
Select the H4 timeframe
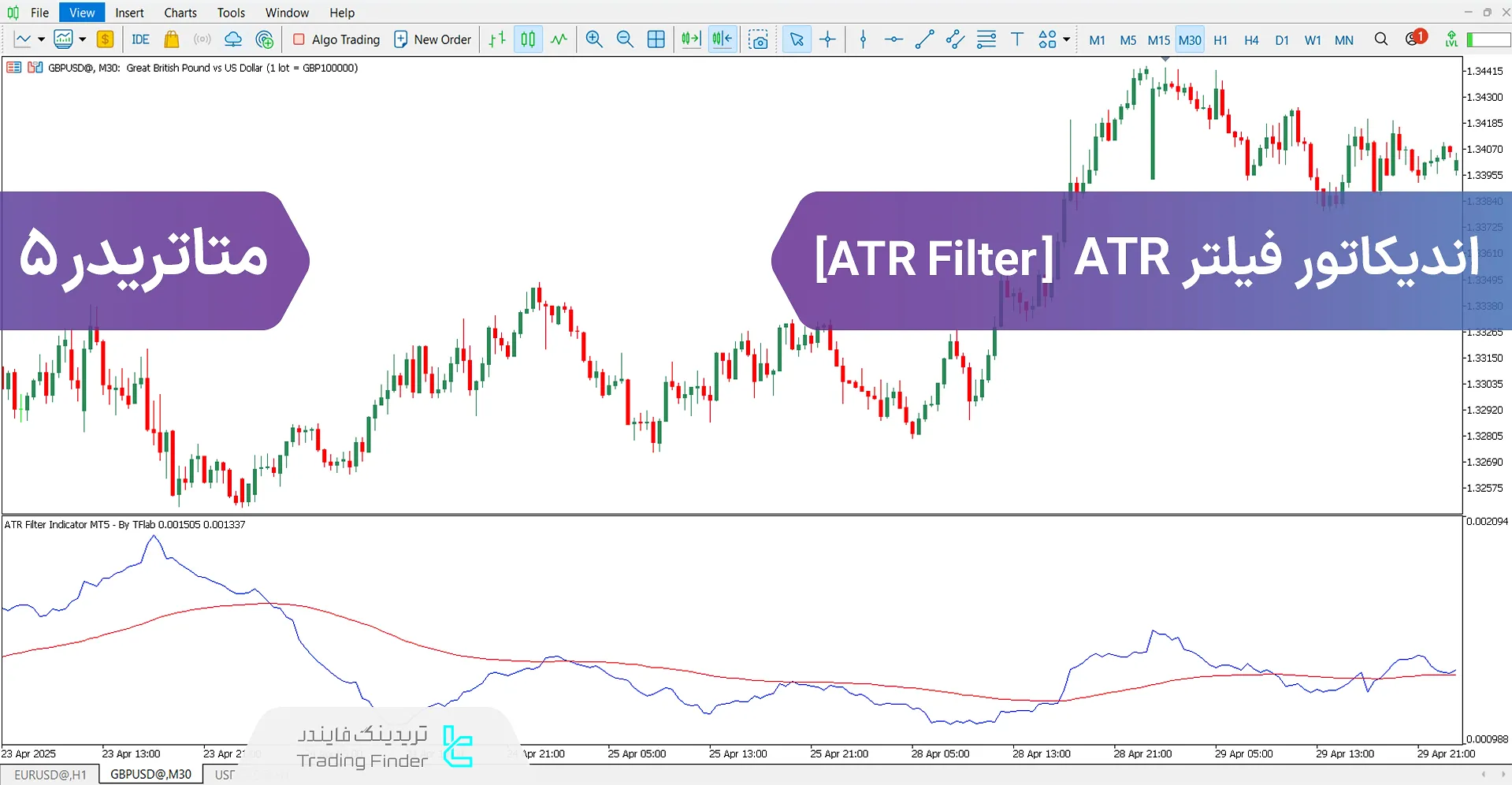coord(1250,39)
